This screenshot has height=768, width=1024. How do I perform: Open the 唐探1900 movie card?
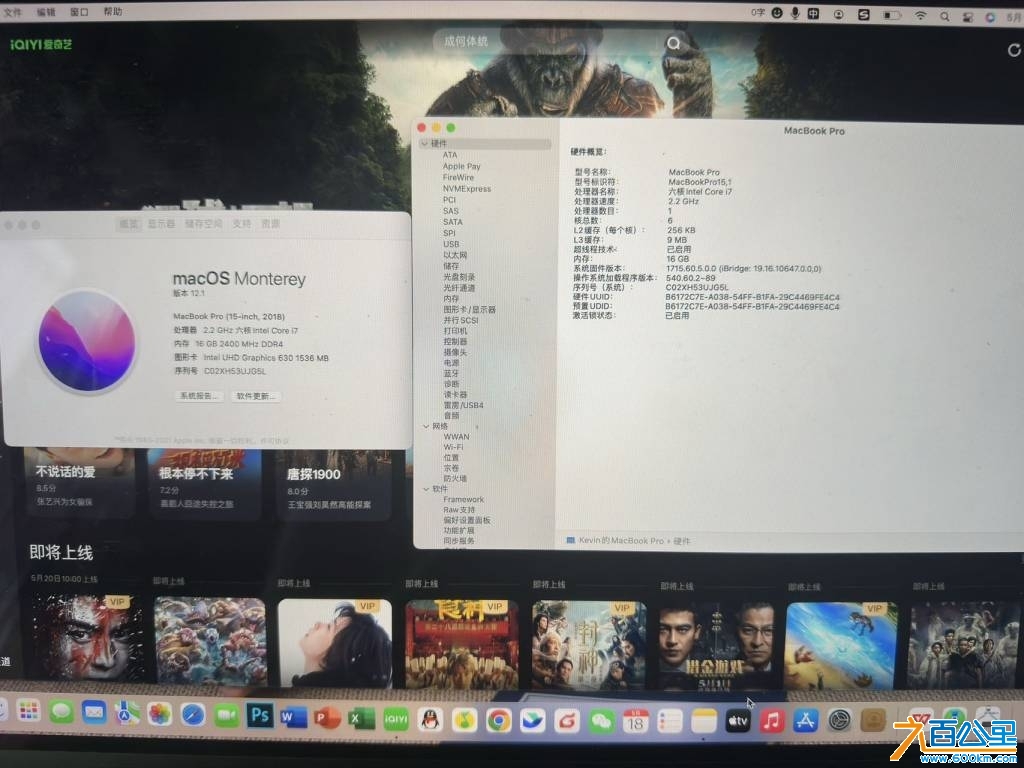tap(334, 483)
